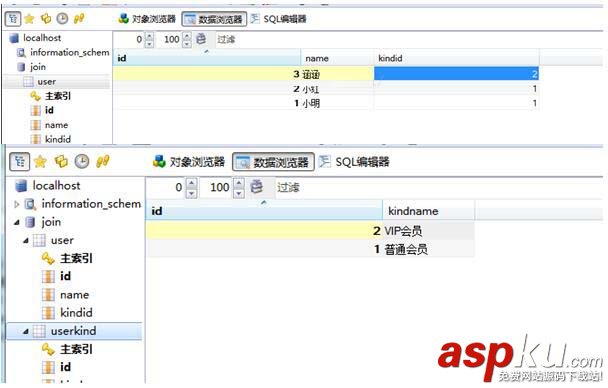Viewport: 608px width, 388px height.
Task: Click the clock history icon in lower toolbar
Action: click(x=82, y=161)
